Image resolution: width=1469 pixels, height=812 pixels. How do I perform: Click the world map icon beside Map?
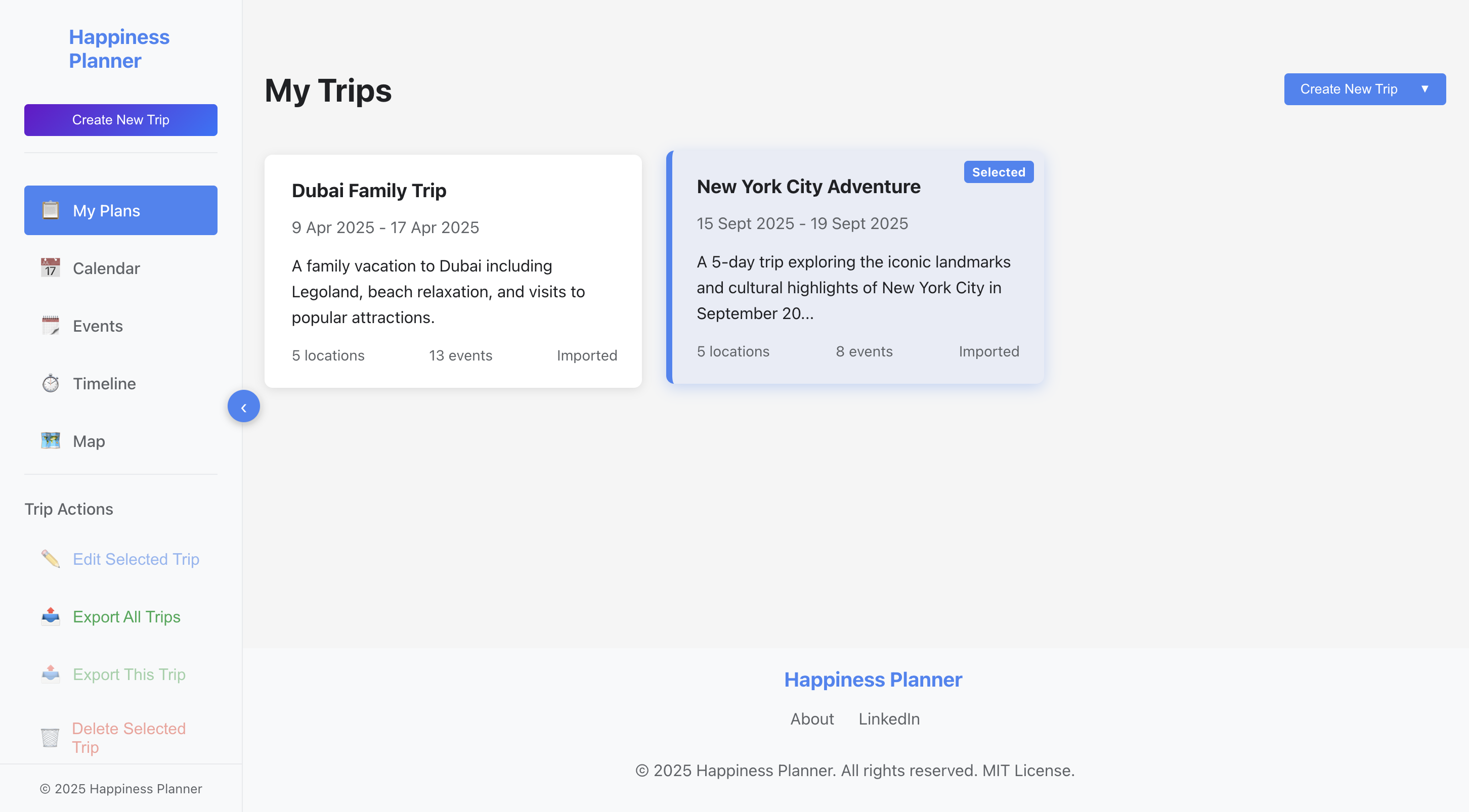50,440
